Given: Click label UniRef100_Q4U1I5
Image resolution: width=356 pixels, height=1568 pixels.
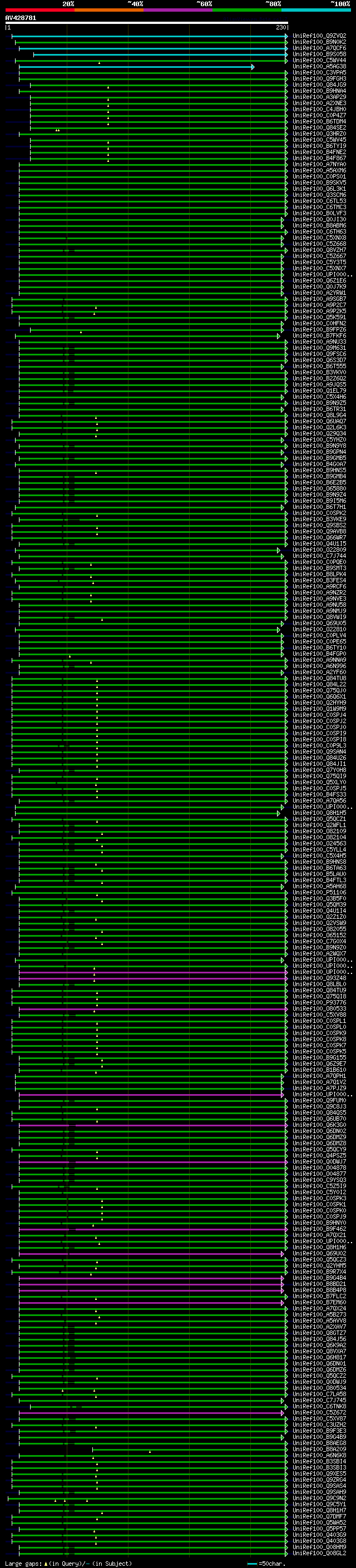Looking at the screenshot, I should coord(319,543).
